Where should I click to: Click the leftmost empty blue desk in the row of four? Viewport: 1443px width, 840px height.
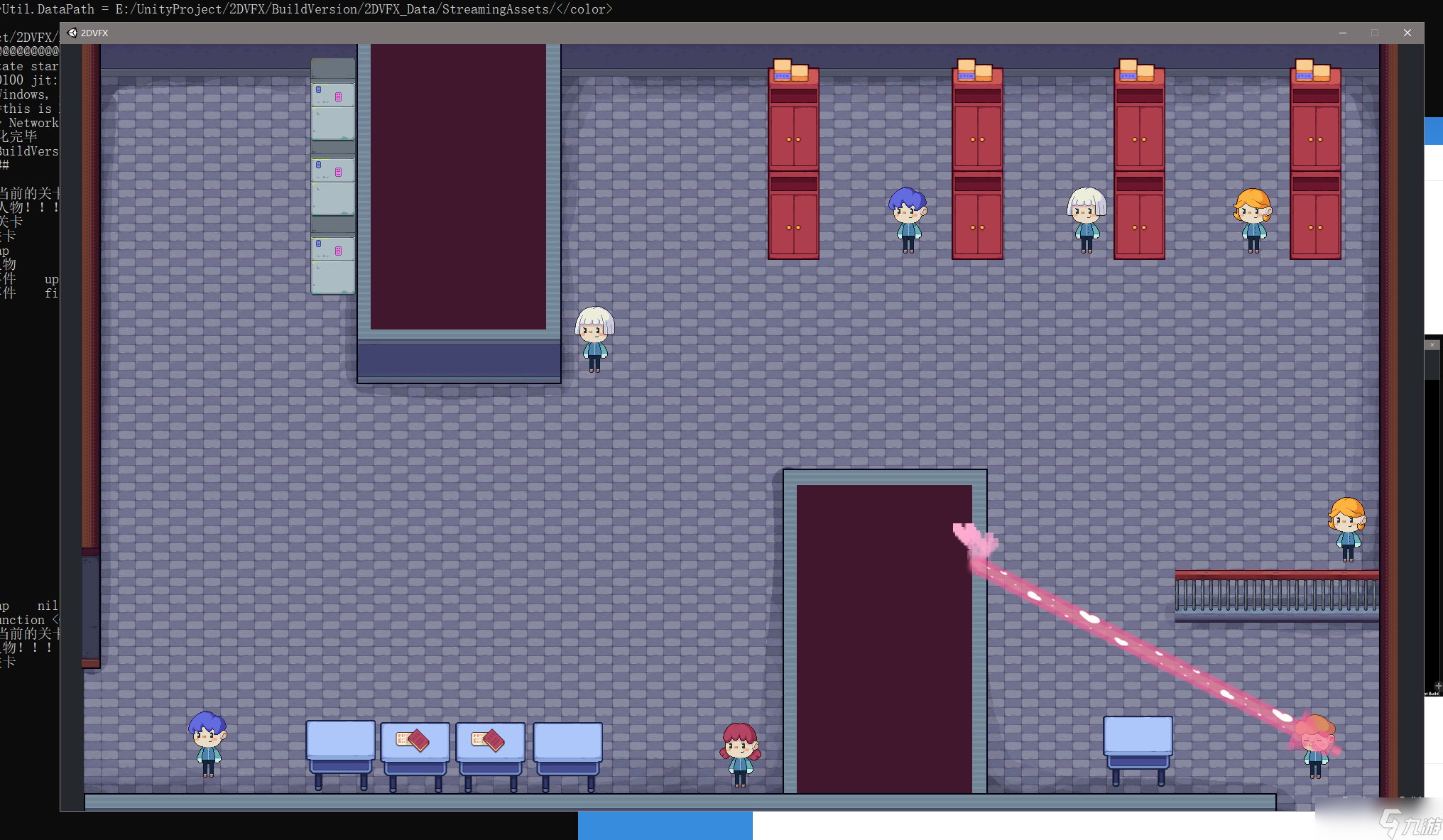click(341, 754)
